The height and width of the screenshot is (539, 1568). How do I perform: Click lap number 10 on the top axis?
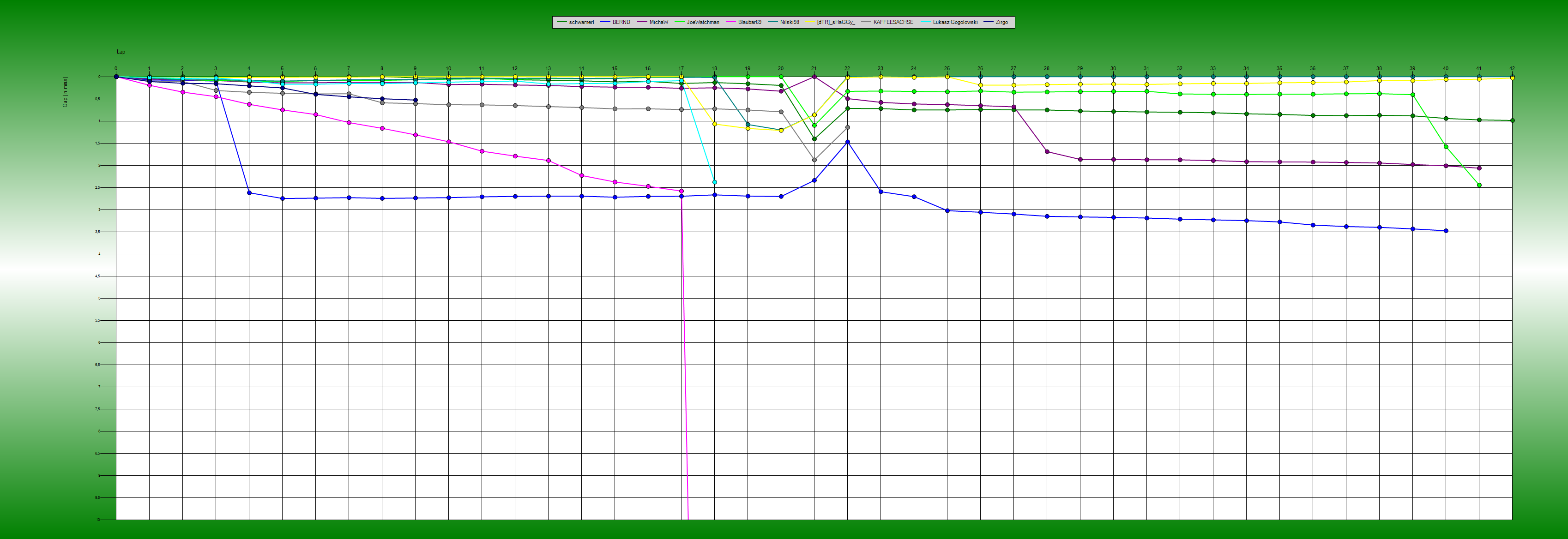[x=448, y=69]
